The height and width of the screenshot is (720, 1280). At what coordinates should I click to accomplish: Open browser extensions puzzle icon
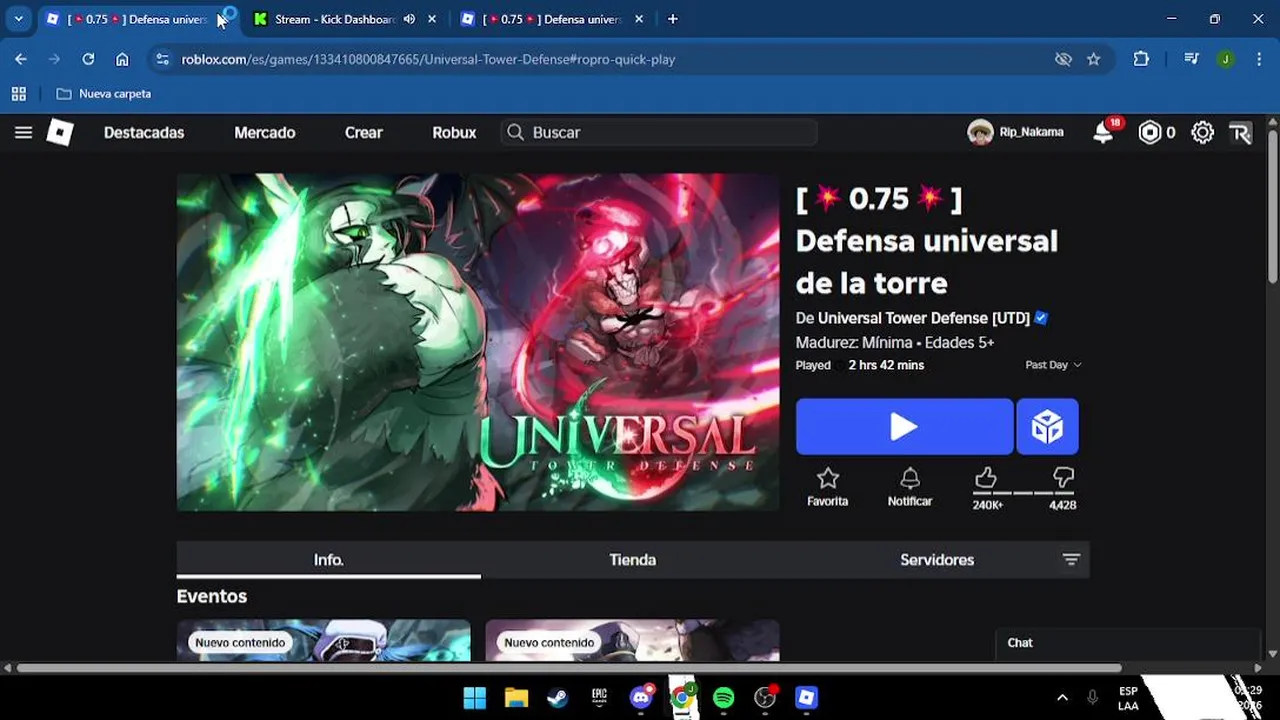tap(1141, 59)
